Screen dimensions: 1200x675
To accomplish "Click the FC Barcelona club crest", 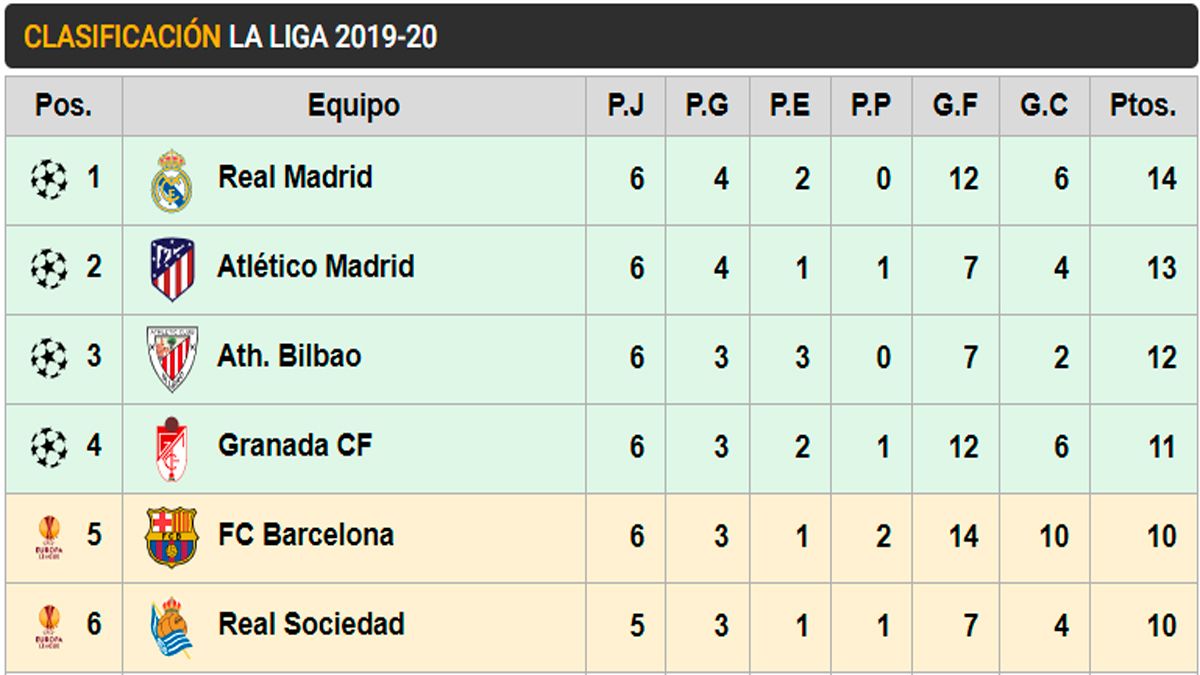I will pyautogui.click(x=172, y=537).
